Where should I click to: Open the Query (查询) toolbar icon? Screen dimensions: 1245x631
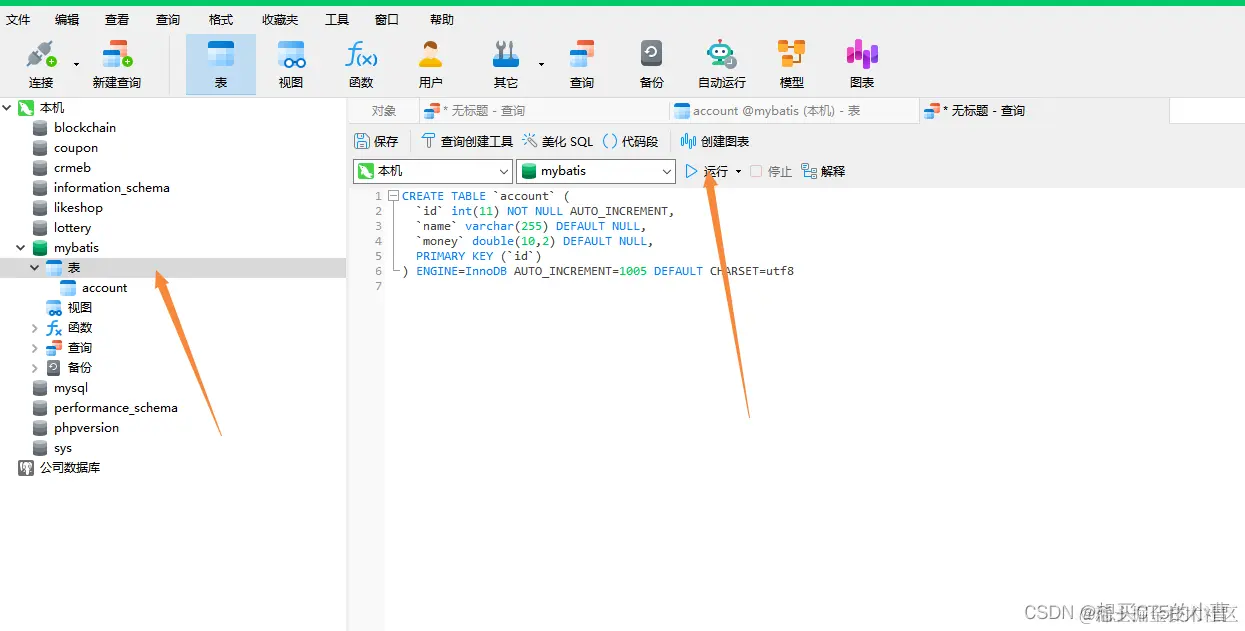[x=582, y=64]
